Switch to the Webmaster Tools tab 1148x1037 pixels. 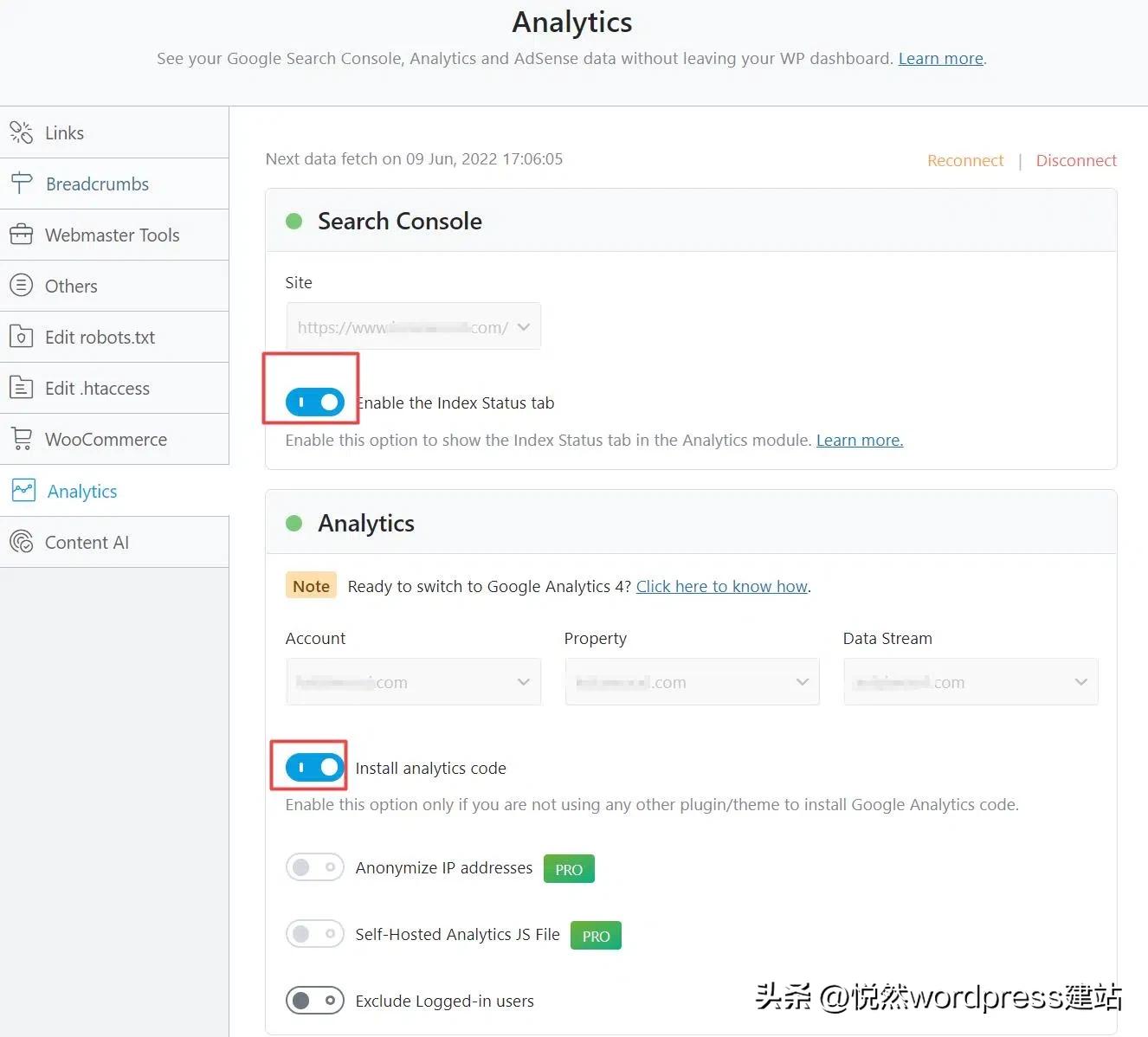[114, 235]
